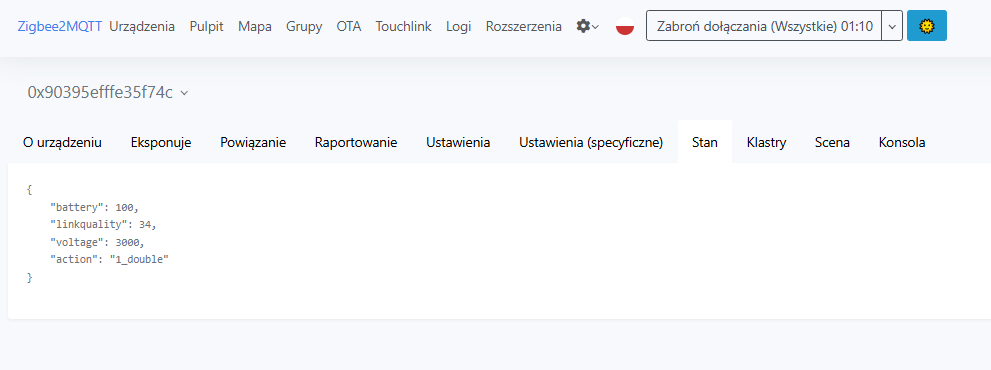Image resolution: width=991 pixels, height=370 pixels.
Task: Open the Urządzenia page
Action: [x=142, y=27]
